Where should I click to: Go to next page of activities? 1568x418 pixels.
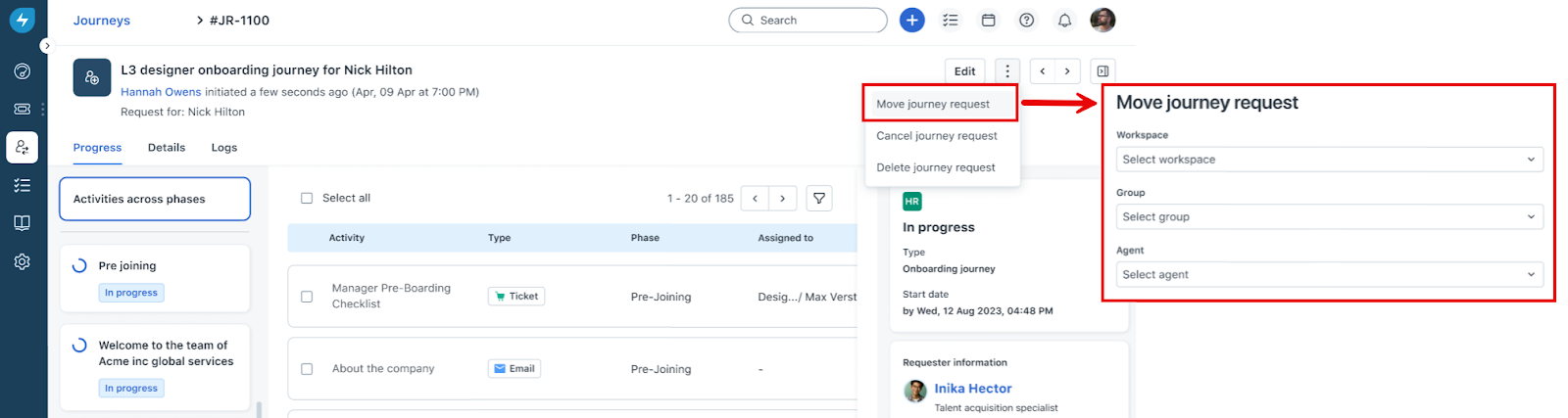[x=782, y=198]
